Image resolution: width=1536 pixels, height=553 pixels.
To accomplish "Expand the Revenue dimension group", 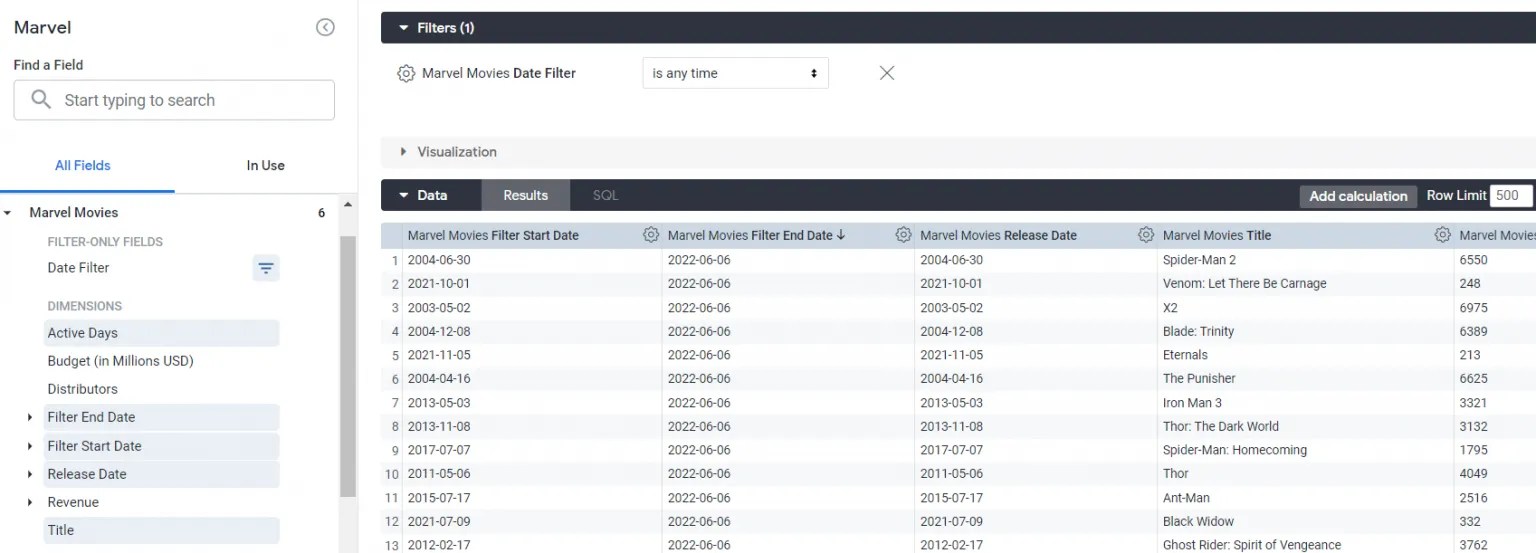I will tap(31, 502).
